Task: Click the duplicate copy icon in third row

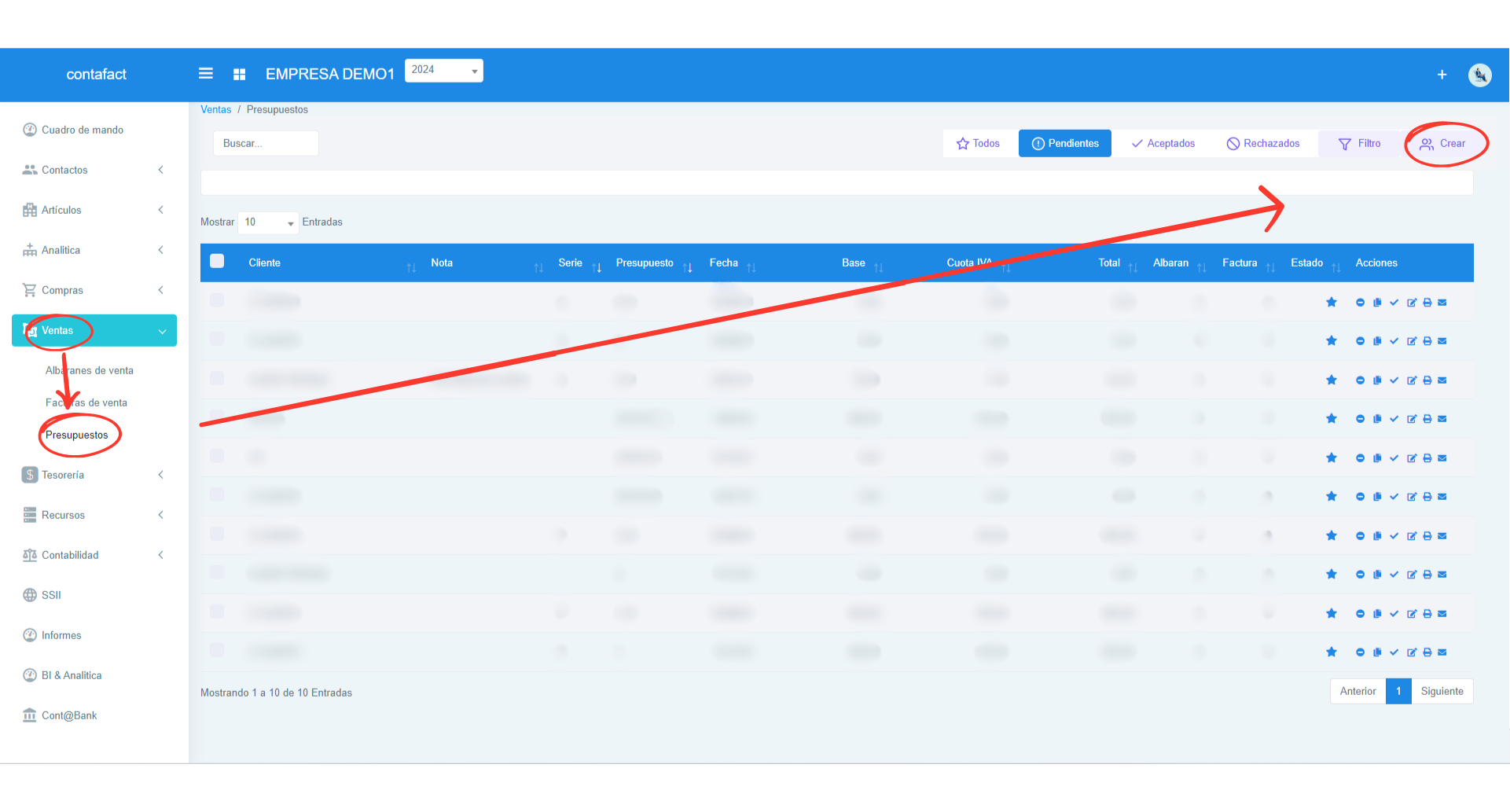Action: click(1377, 380)
